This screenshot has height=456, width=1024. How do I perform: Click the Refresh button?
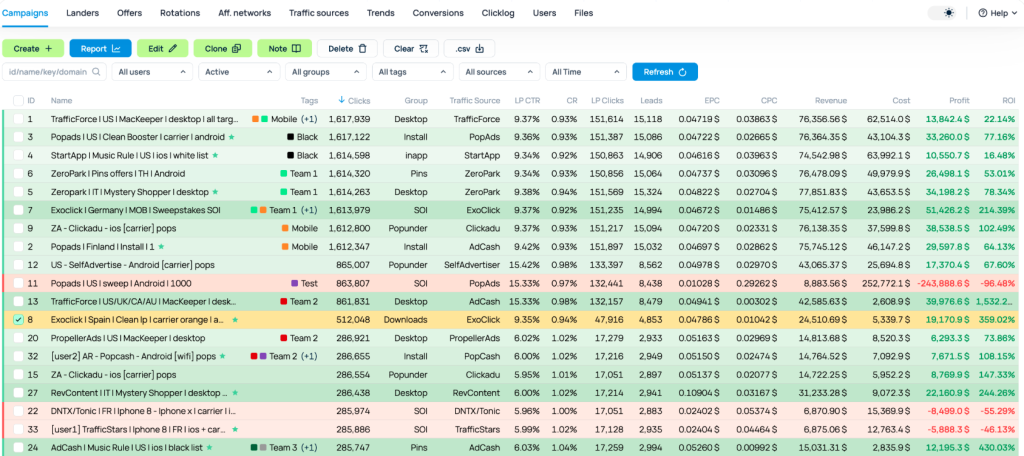click(665, 72)
